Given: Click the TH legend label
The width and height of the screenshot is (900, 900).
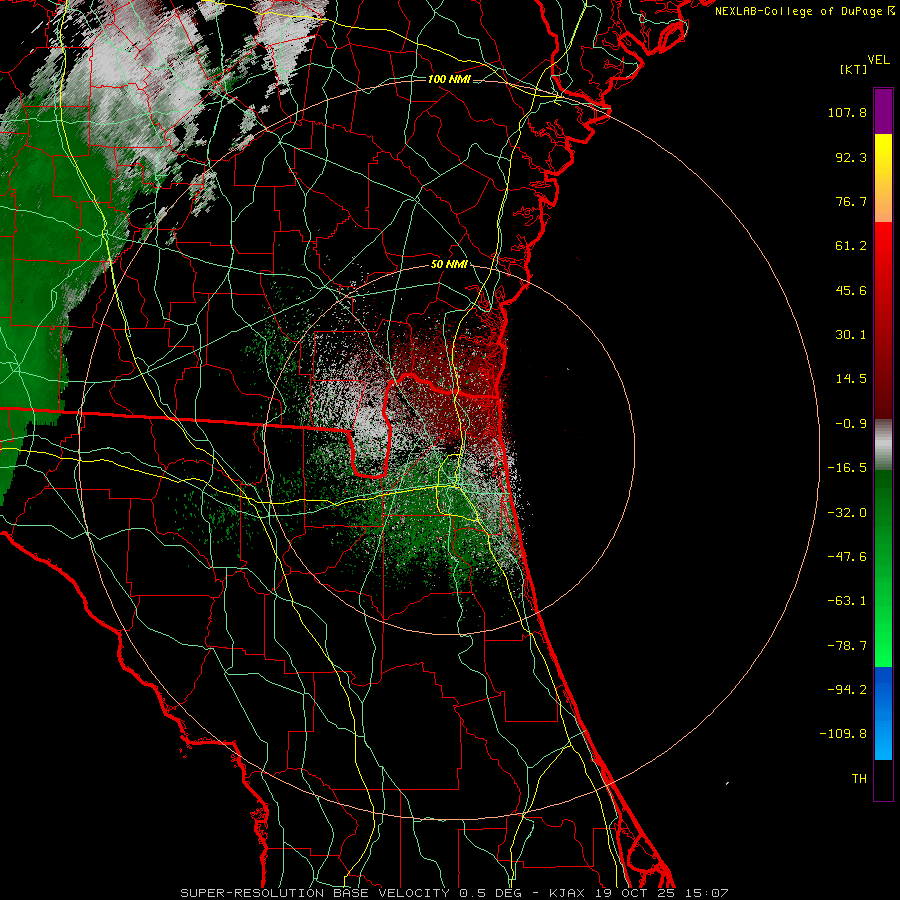Looking at the screenshot, I should click(x=859, y=779).
